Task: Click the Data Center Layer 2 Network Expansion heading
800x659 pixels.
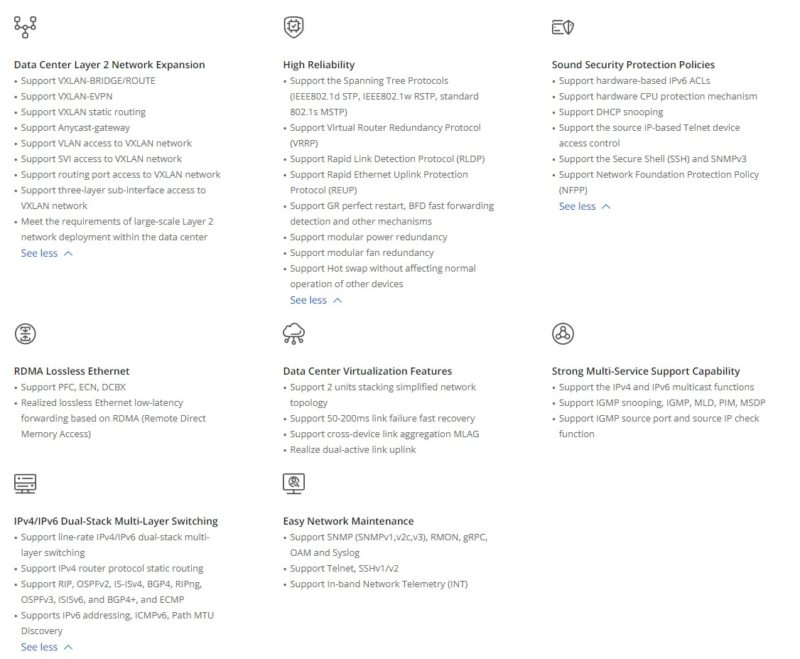Action: 109,65
